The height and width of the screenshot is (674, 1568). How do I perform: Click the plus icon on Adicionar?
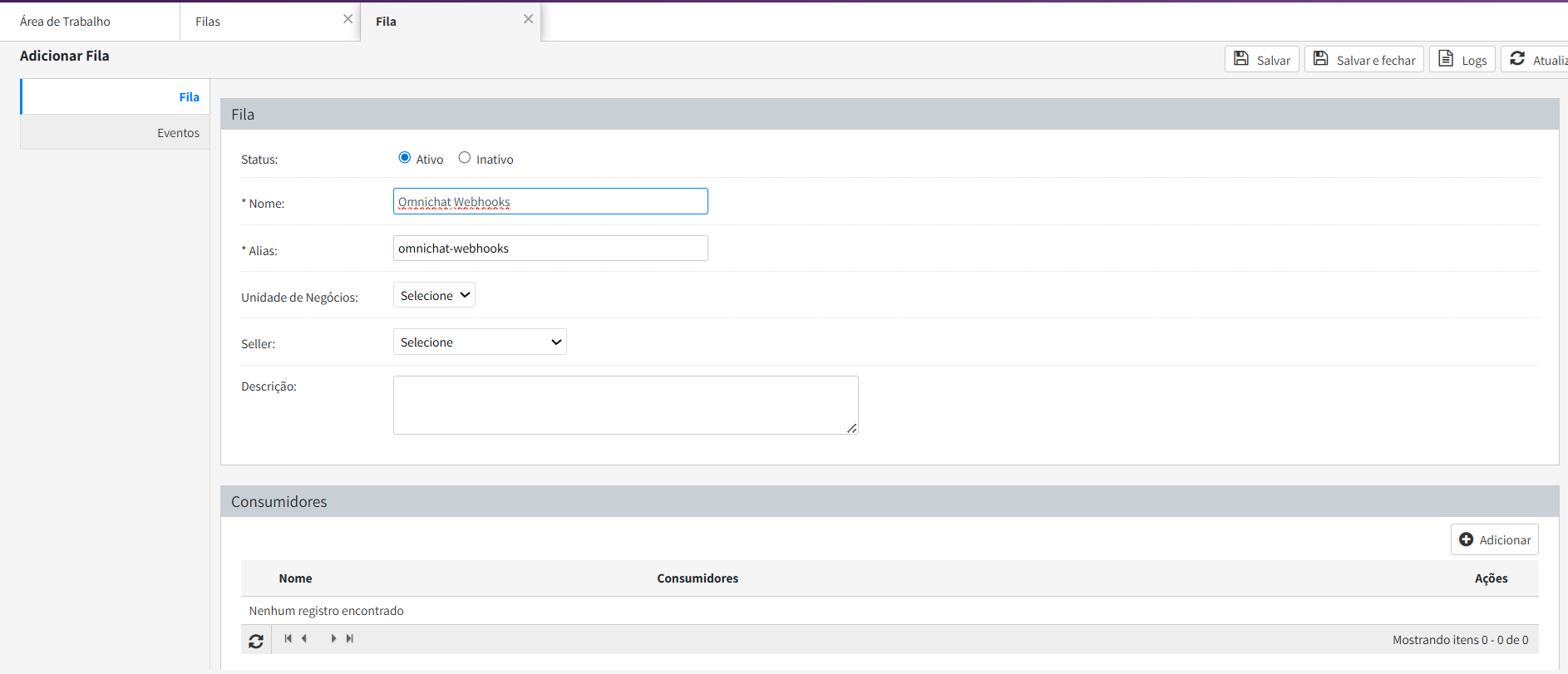[1467, 539]
